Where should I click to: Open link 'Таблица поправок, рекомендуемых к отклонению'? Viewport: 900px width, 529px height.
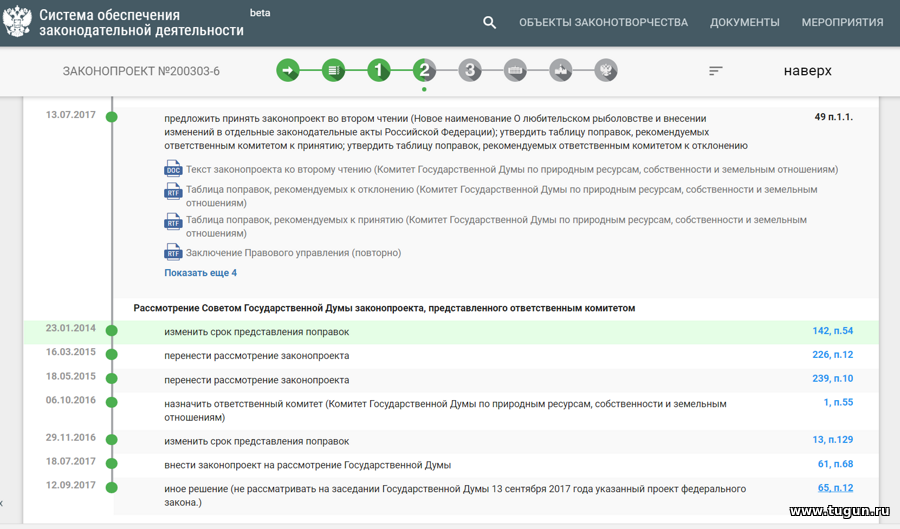coord(501,196)
